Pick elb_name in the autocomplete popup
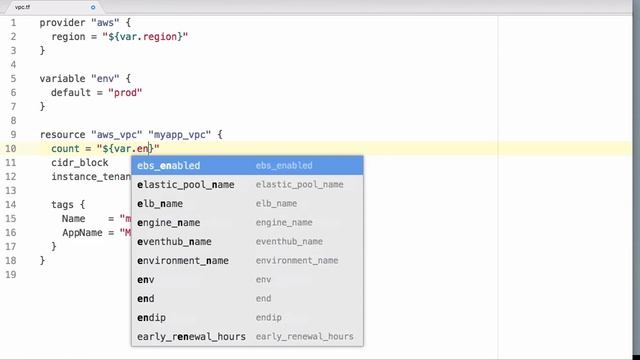 pyautogui.click(x=247, y=203)
